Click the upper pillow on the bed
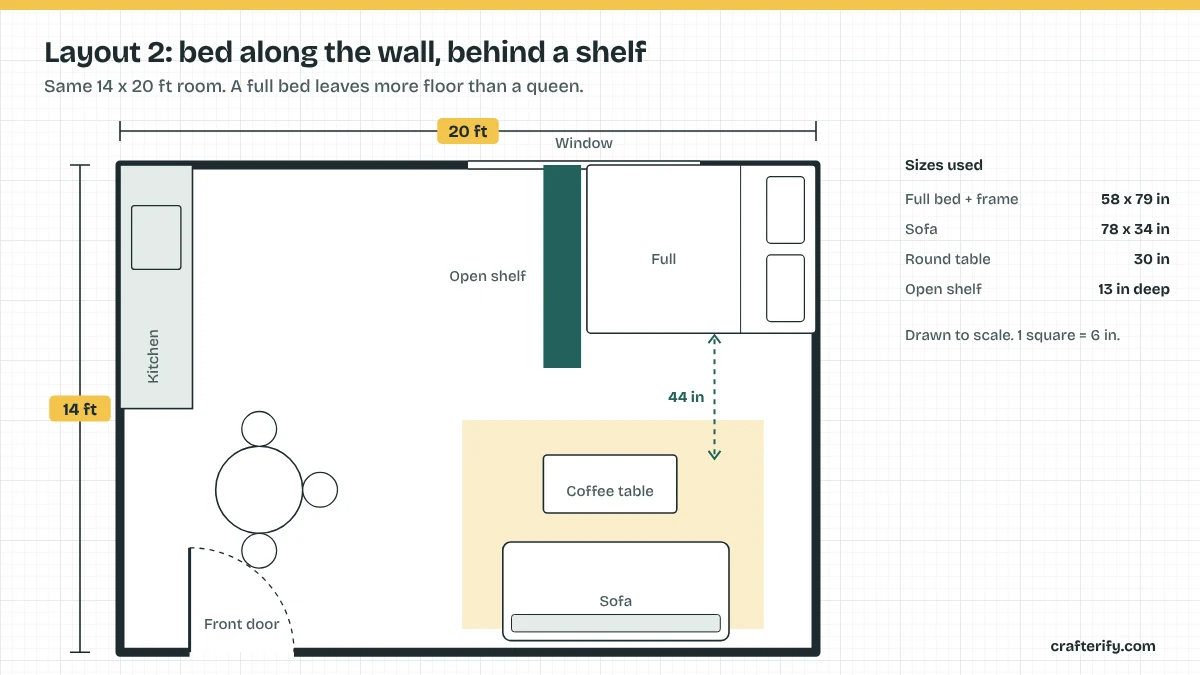Image resolution: width=1200 pixels, height=675 pixels. point(785,210)
